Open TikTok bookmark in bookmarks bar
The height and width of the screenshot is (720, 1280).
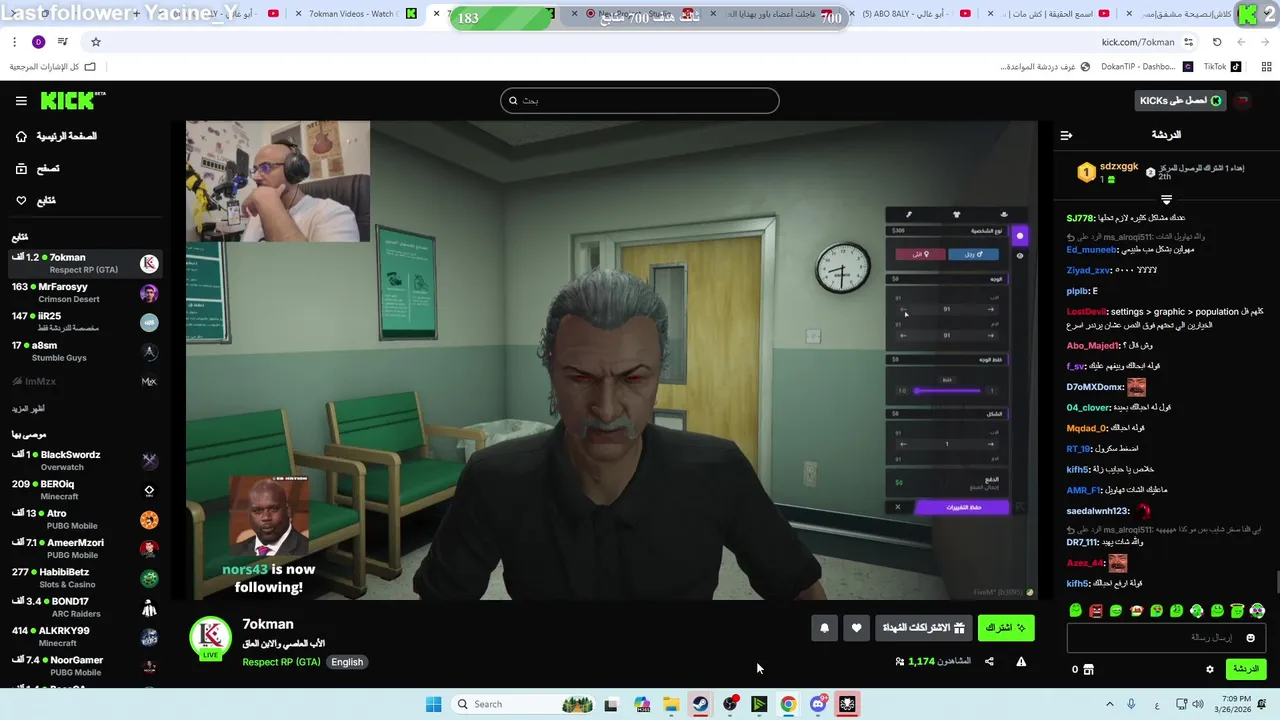pos(1222,67)
